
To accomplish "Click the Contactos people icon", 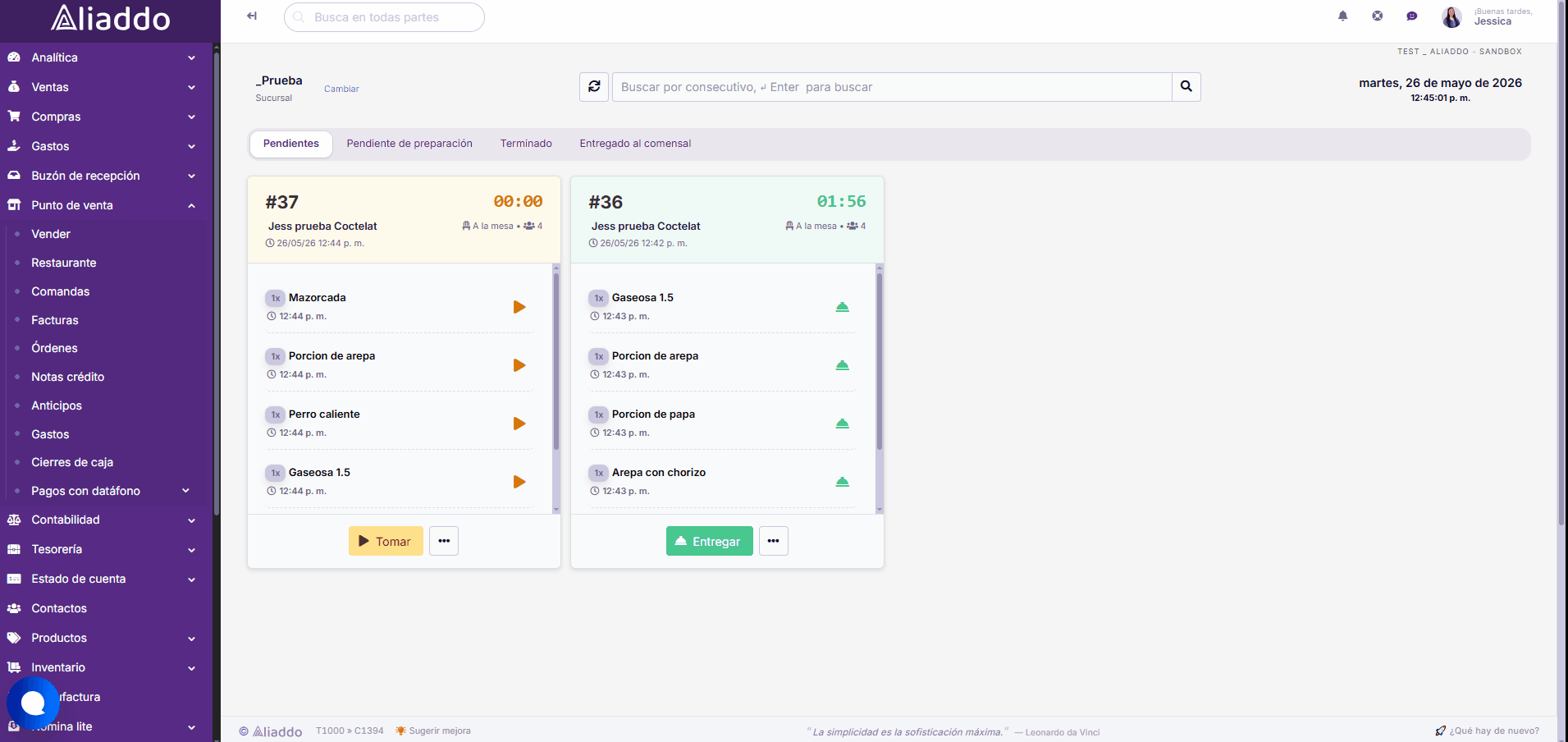I will (14, 608).
